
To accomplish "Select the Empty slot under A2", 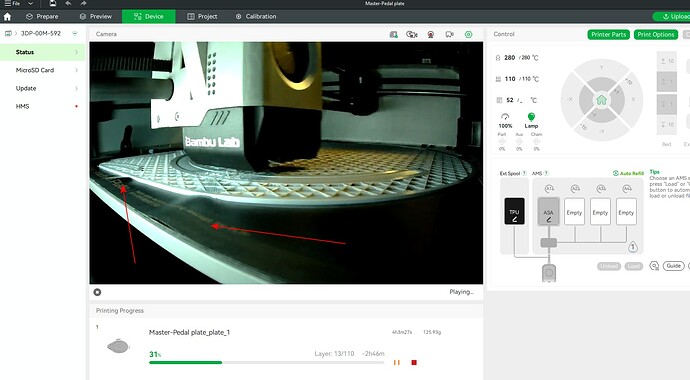I will pos(574,212).
